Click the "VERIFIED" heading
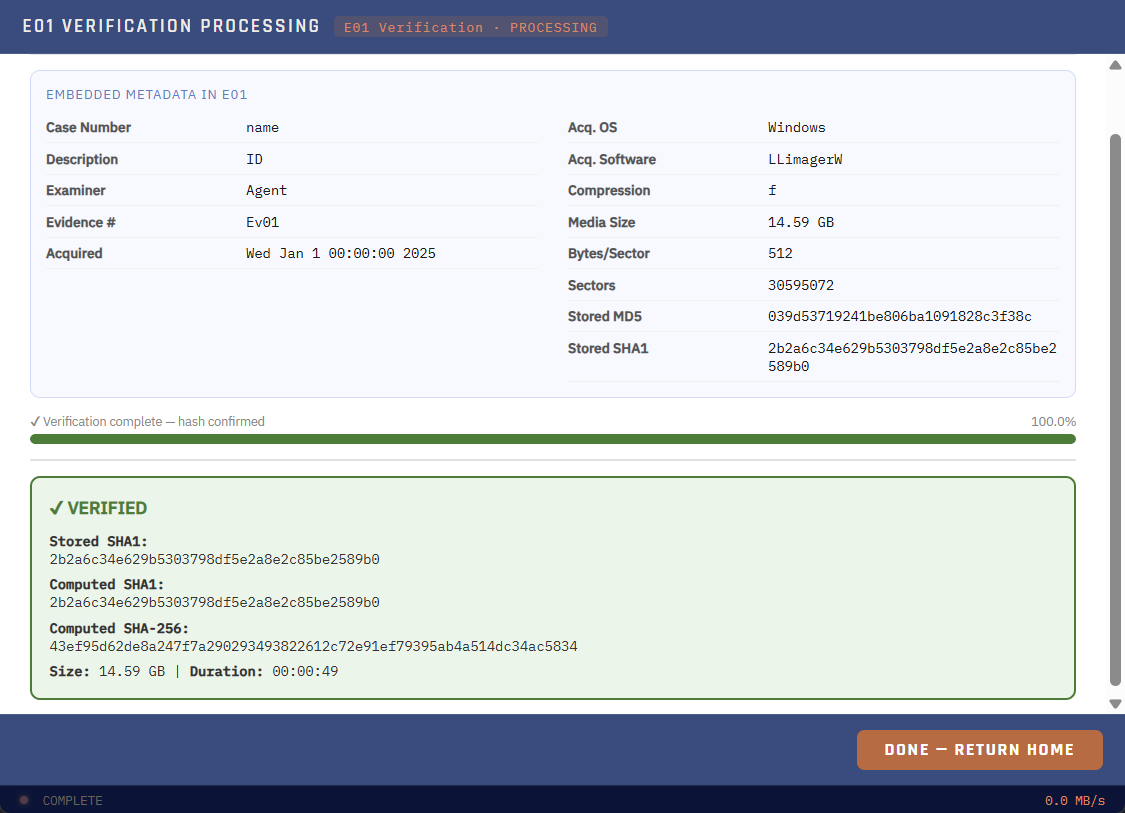Screen dimensions: 1125x813 click(107, 509)
